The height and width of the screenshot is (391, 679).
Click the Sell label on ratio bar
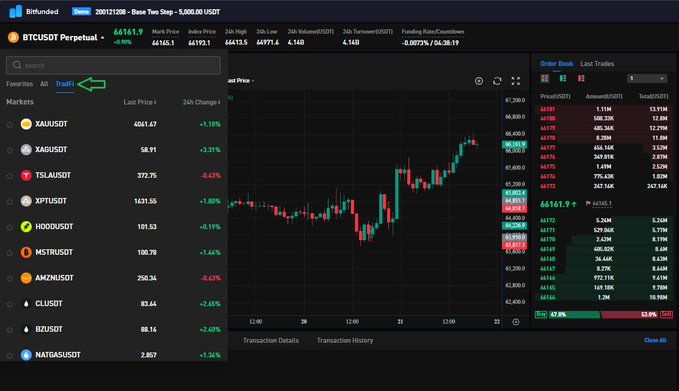(666, 314)
